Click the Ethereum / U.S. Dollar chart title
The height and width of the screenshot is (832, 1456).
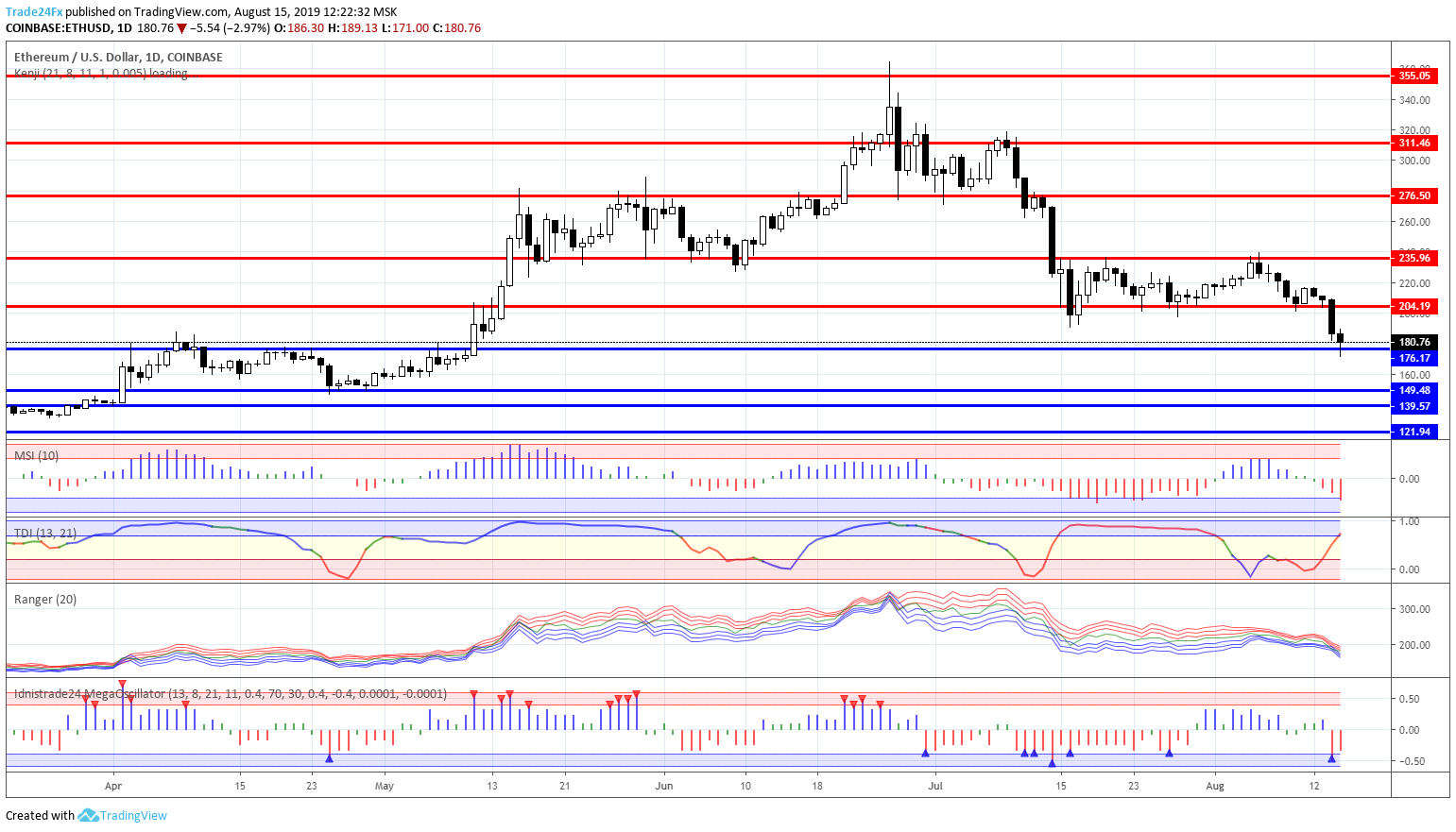coord(118,57)
